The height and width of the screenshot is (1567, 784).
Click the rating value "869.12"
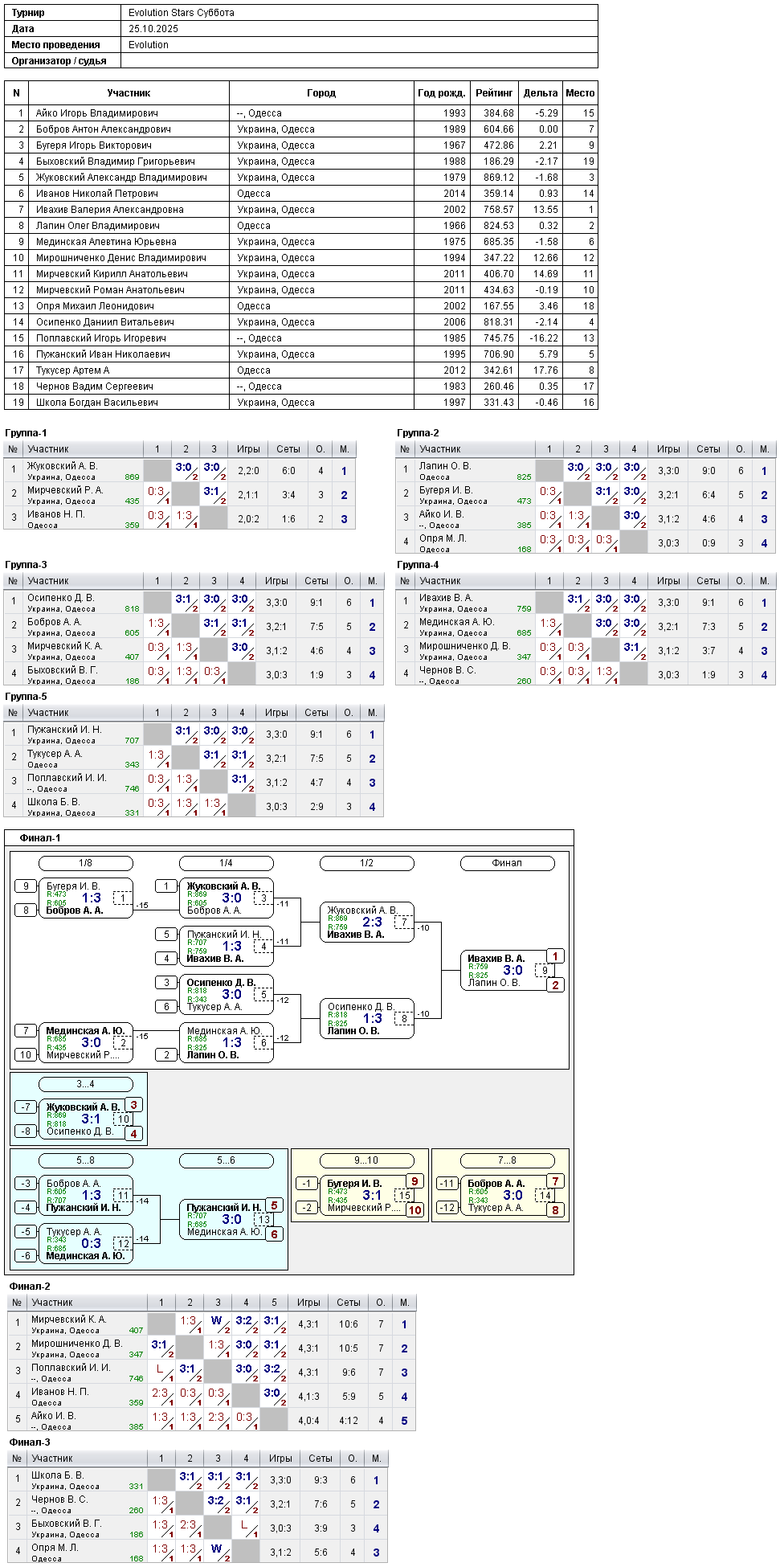499,178
